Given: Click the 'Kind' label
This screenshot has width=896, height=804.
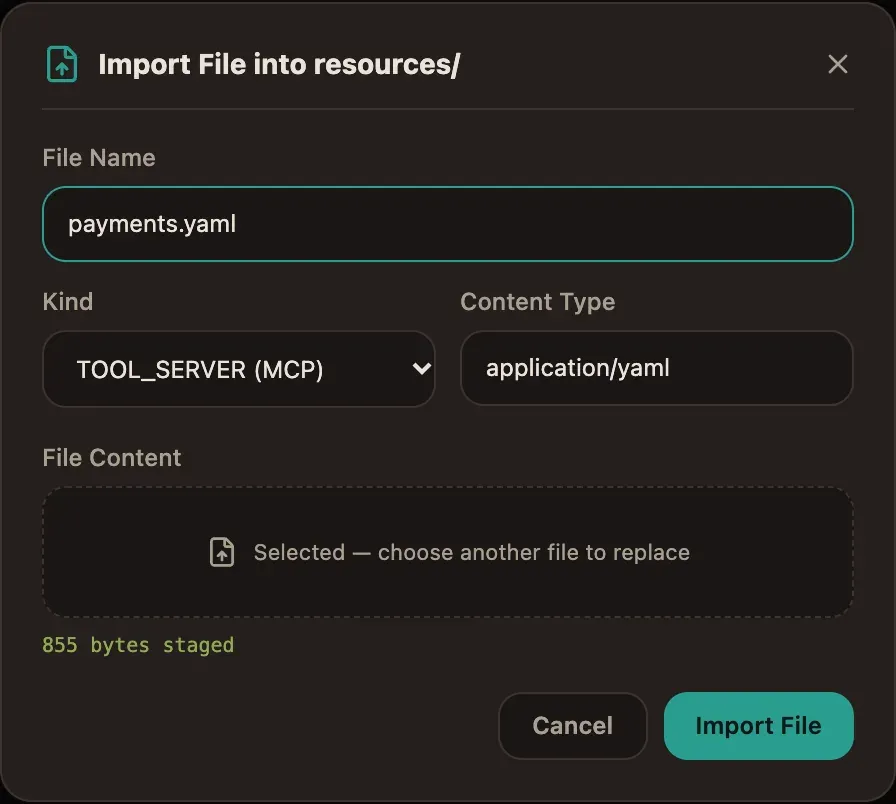Looking at the screenshot, I should pyautogui.click(x=67, y=302).
